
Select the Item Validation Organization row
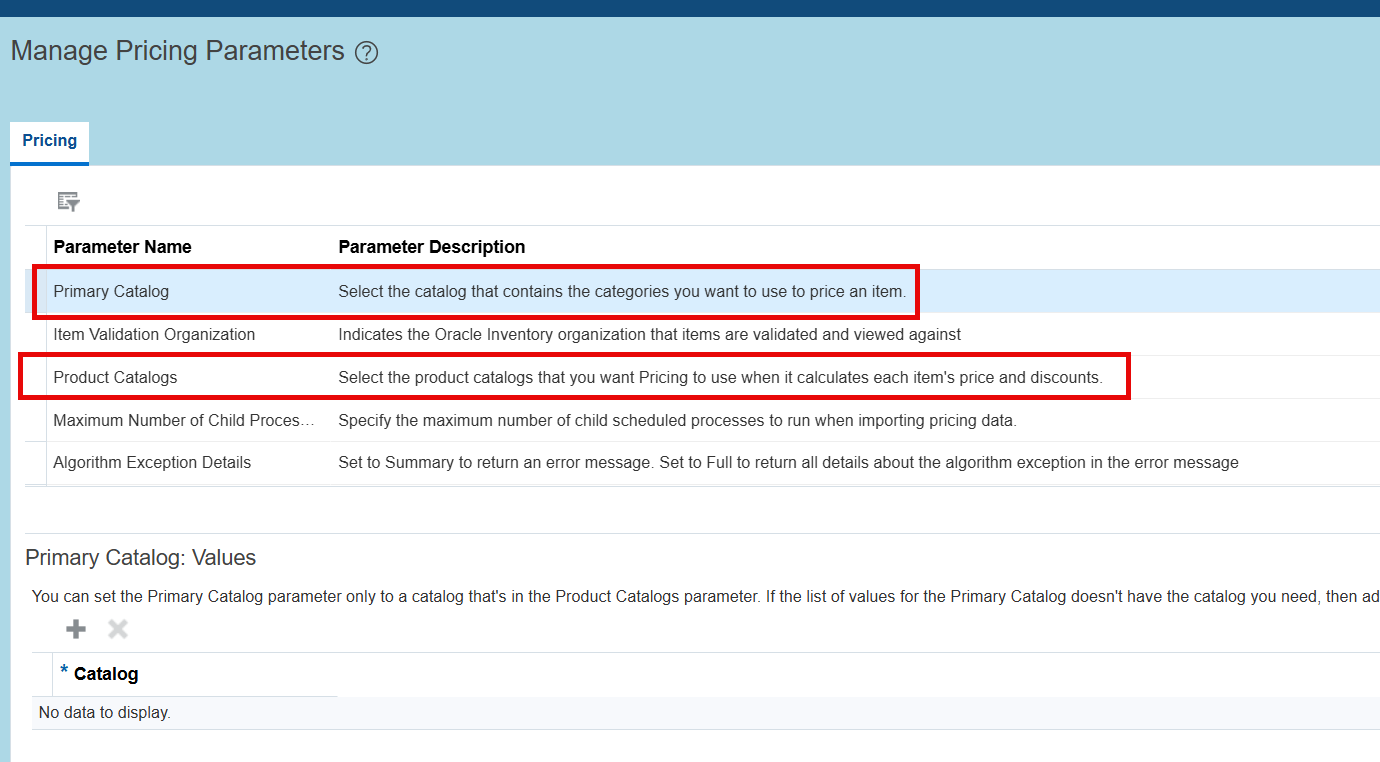(702, 334)
